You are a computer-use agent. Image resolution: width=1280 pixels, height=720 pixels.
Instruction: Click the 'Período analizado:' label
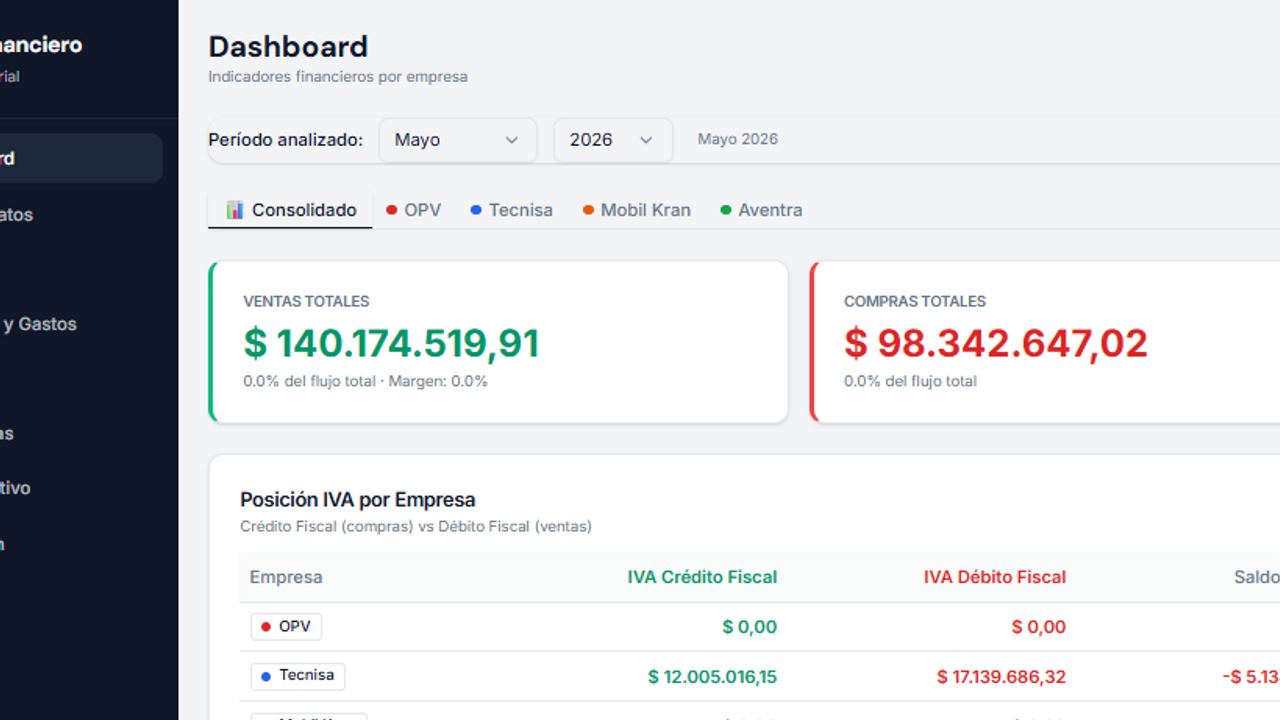coord(286,140)
